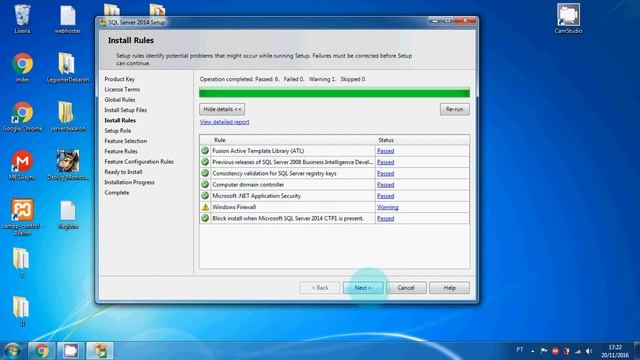This screenshot has width=640, height=360.
Task: Click the Re-run button
Action: [454, 109]
